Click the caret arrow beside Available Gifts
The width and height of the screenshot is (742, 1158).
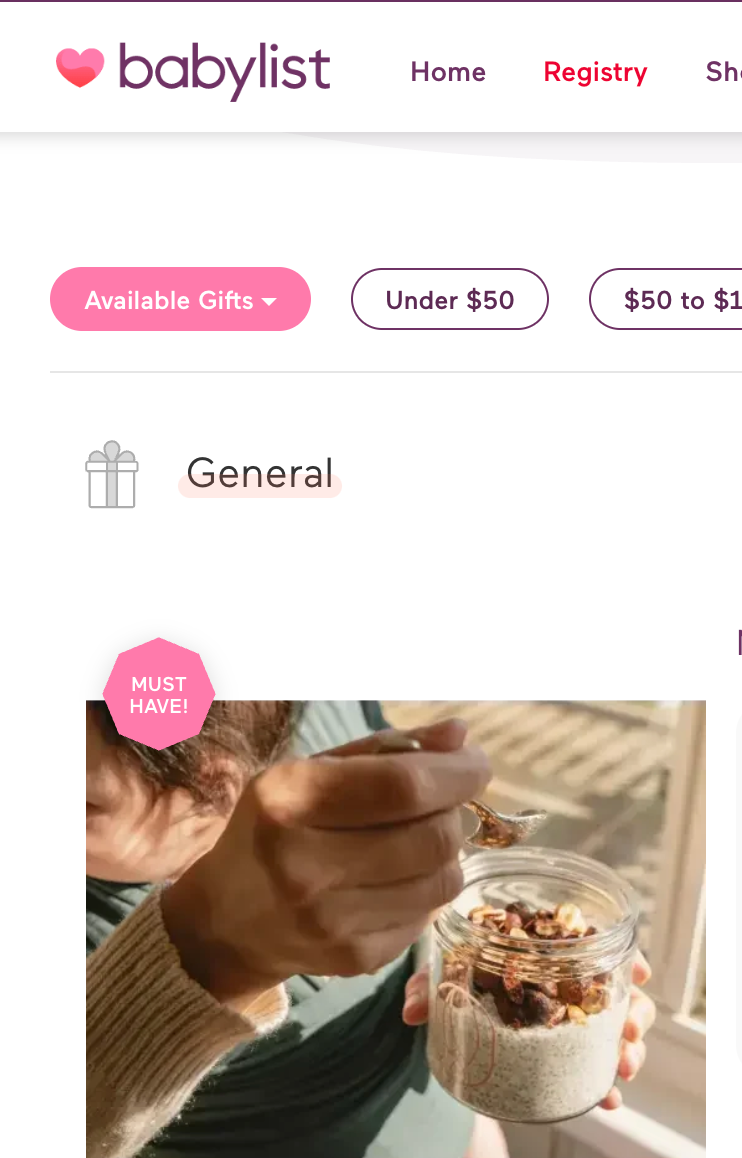click(x=270, y=301)
